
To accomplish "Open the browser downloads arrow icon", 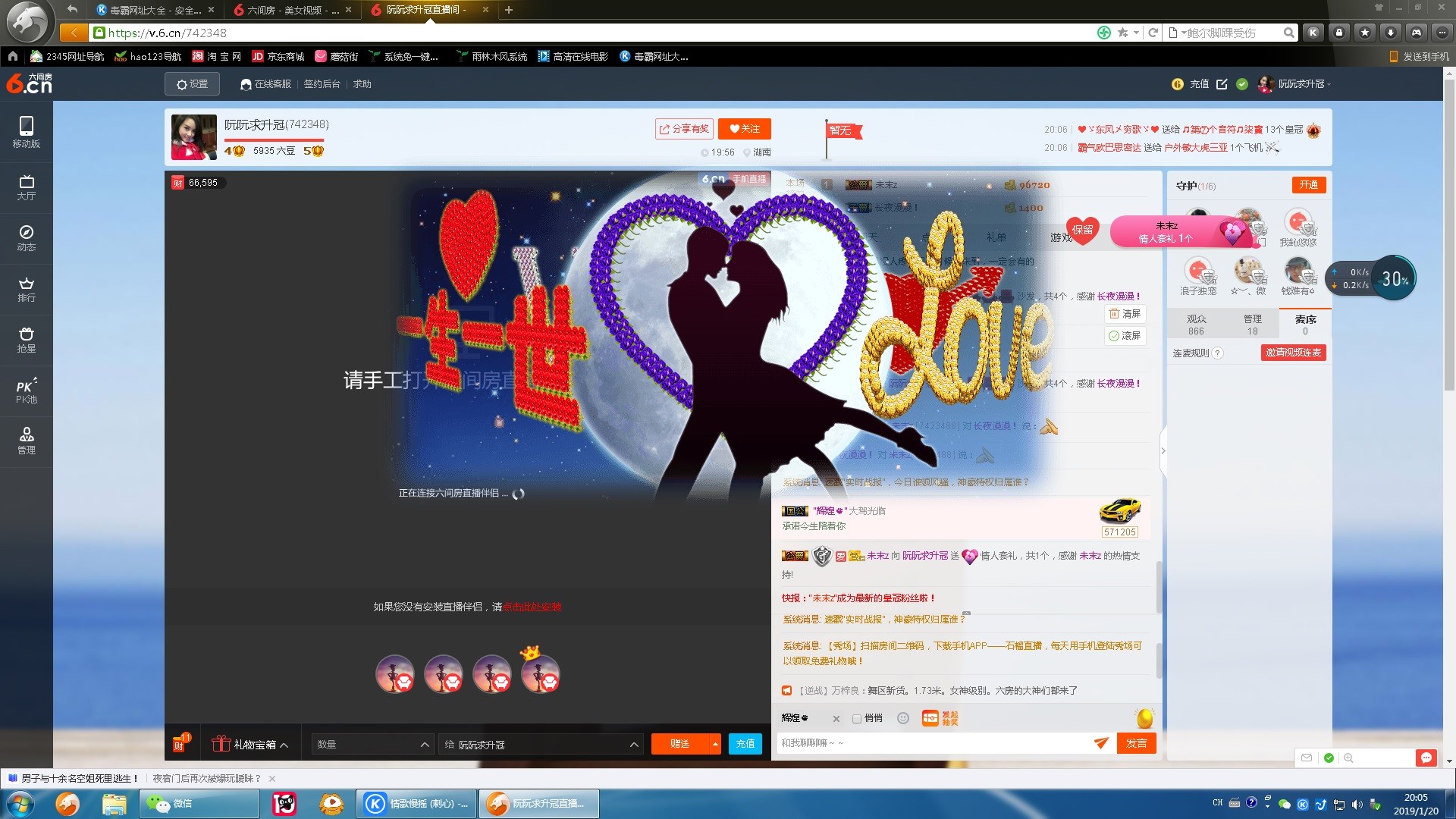I will click(1390, 33).
